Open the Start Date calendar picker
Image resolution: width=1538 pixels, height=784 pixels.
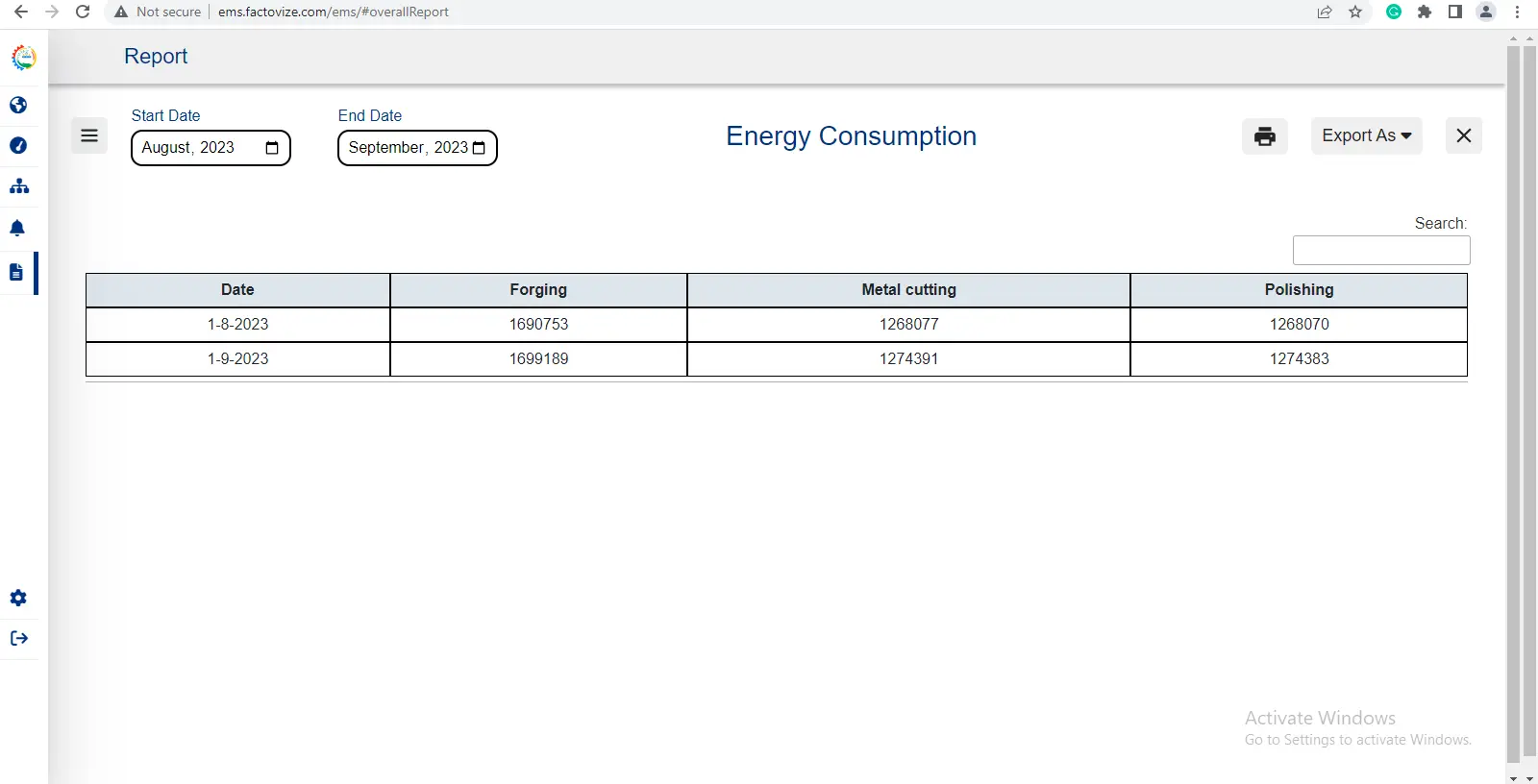[x=272, y=148]
